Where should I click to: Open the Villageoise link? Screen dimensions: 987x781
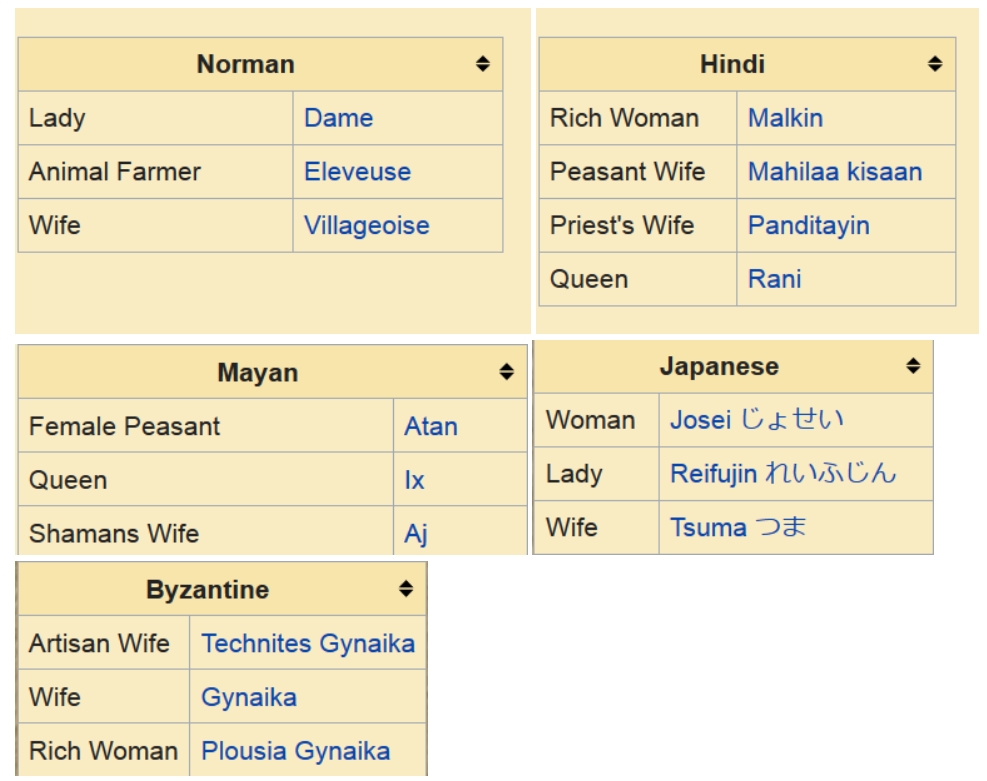(x=367, y=225)
